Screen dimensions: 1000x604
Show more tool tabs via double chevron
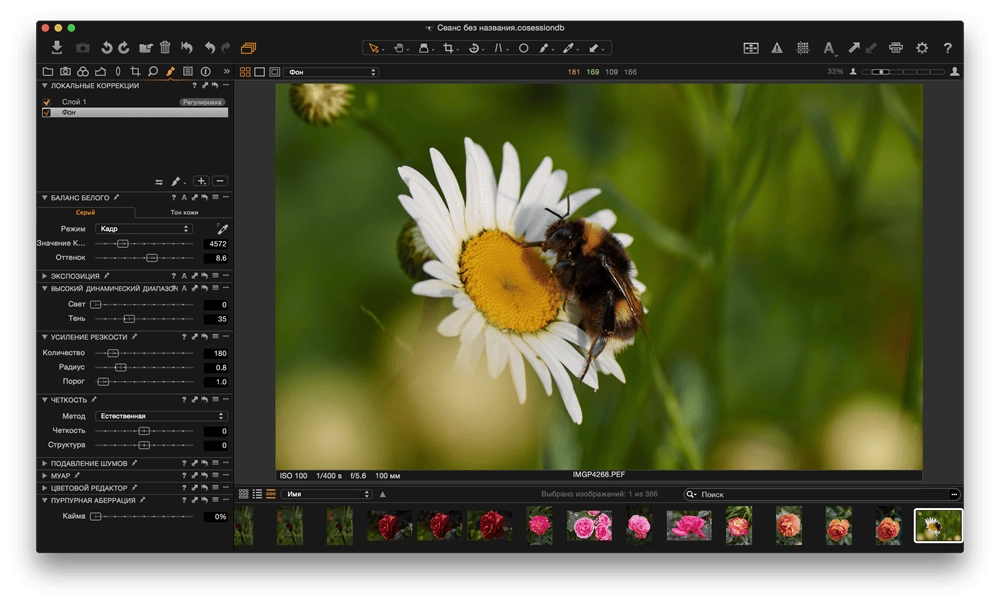pos(226,71)
